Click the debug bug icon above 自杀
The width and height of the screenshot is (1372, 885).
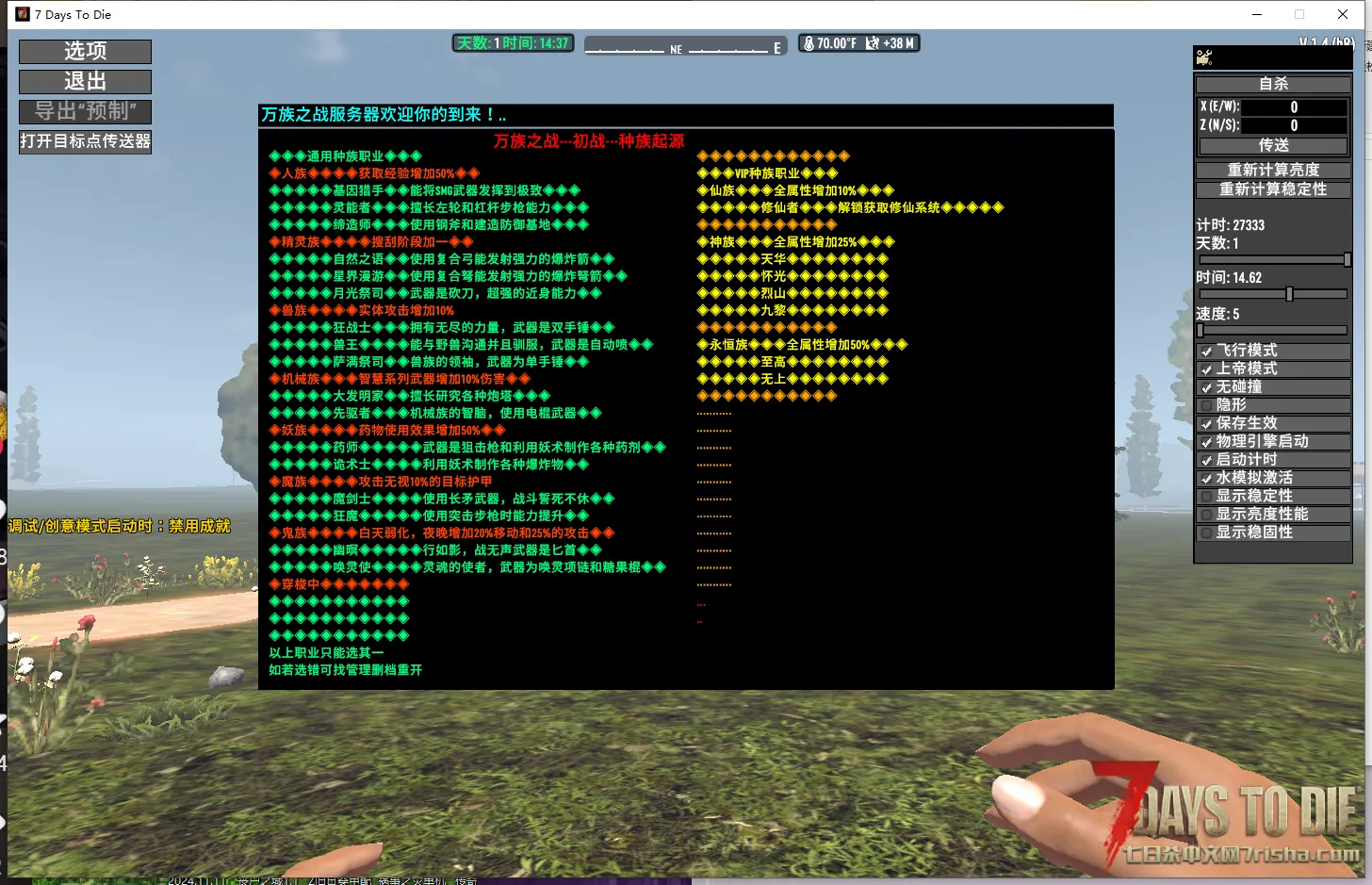1204,57
